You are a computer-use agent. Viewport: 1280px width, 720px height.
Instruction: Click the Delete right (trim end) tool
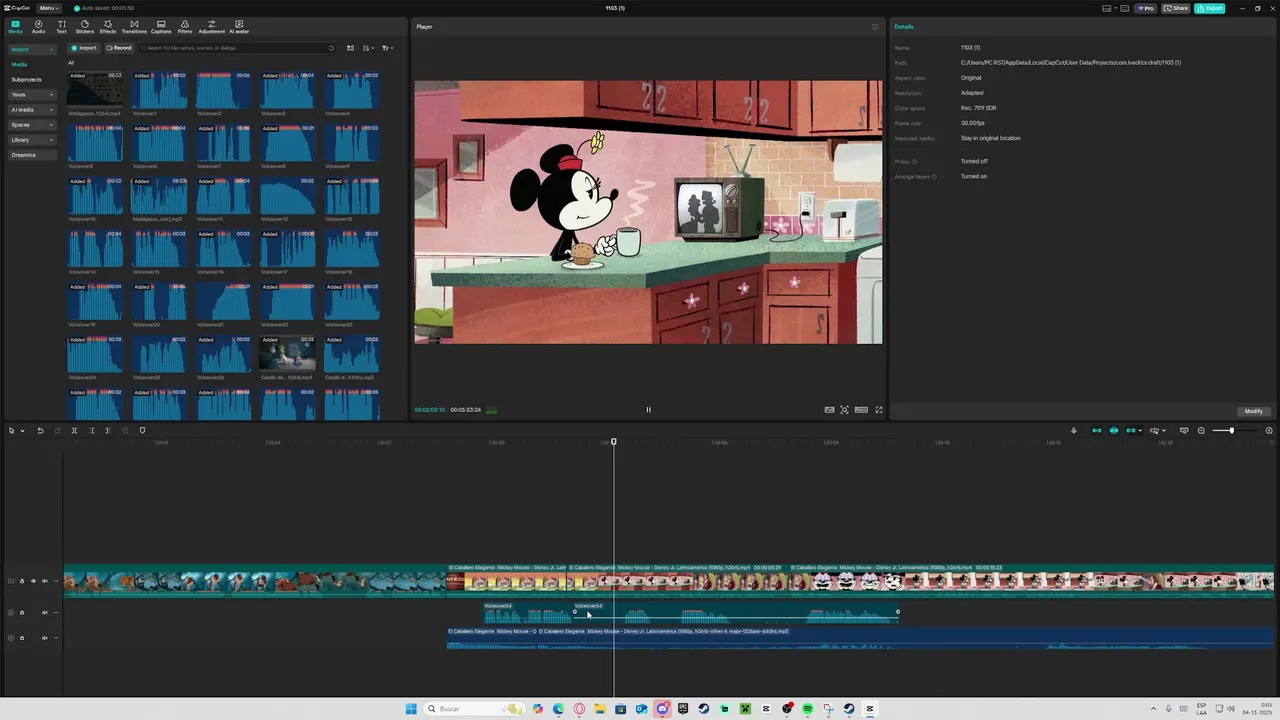(x=108, y=430)
